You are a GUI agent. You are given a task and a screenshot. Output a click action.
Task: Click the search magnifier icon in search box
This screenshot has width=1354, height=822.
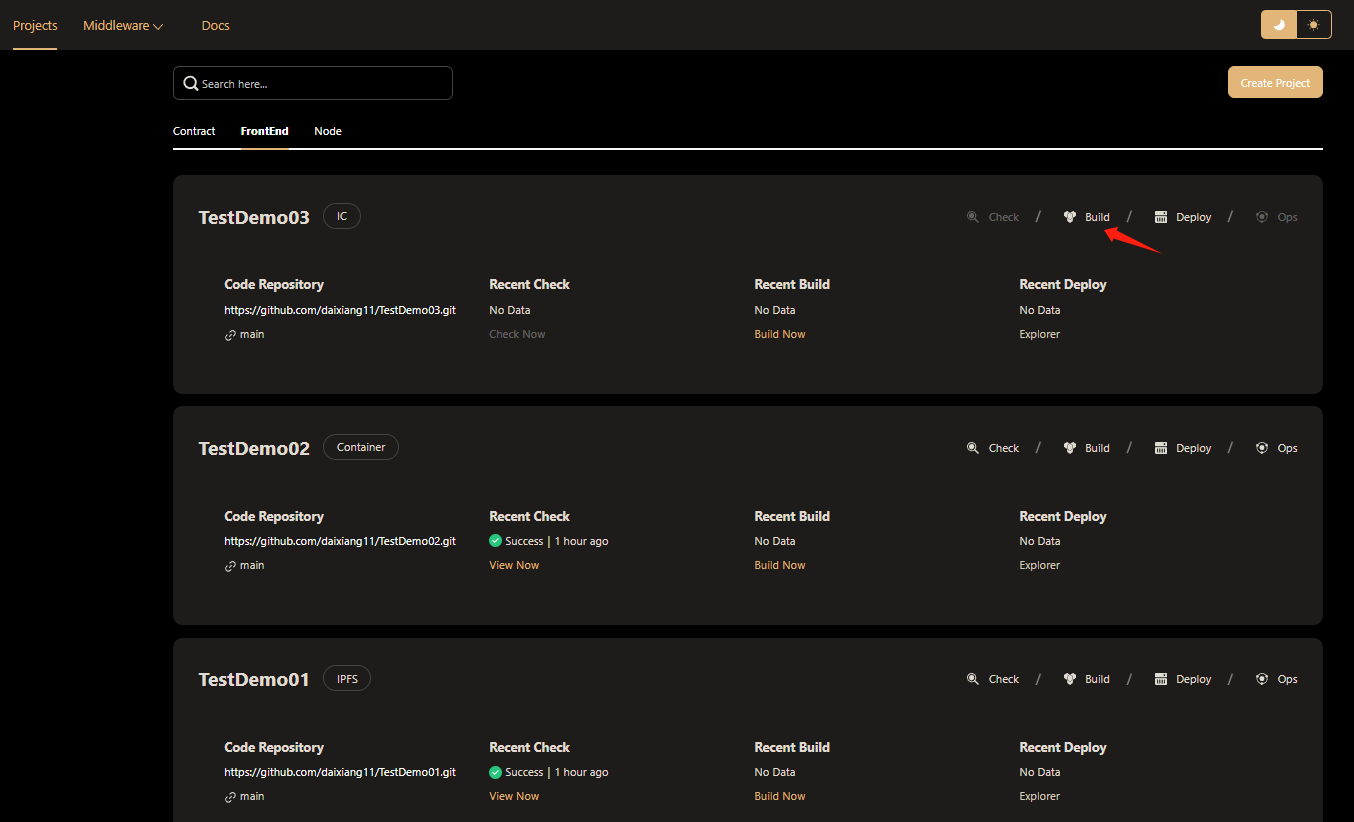[190, 83]
